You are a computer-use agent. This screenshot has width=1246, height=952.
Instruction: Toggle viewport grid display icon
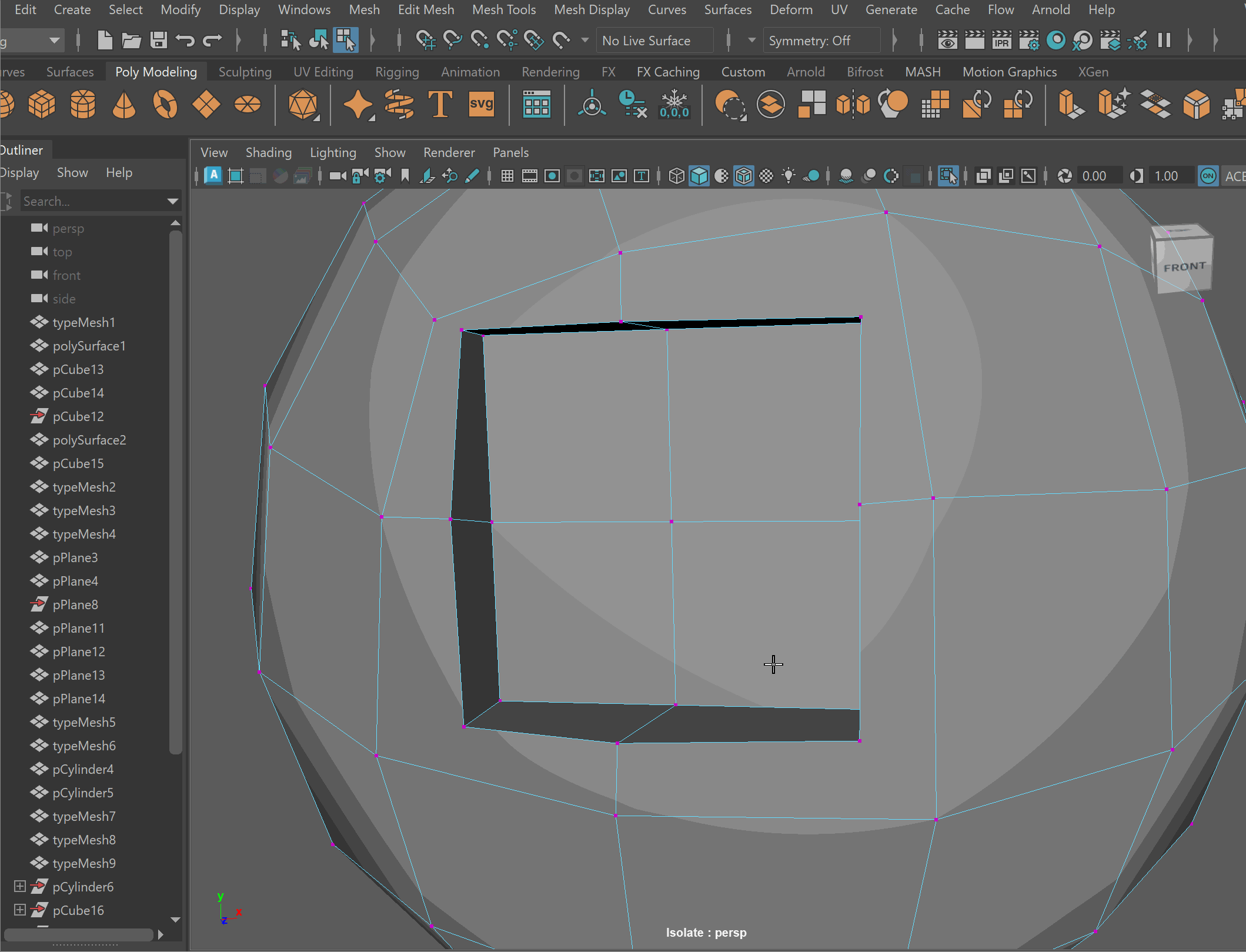pyautogui.click(x=507, y=176)
